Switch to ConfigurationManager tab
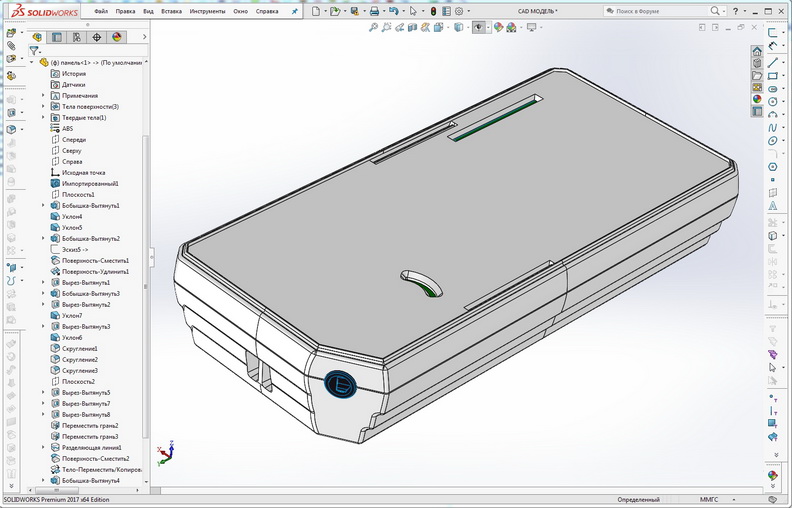This screenshot has height=508, width=792. tap(77, 37)
